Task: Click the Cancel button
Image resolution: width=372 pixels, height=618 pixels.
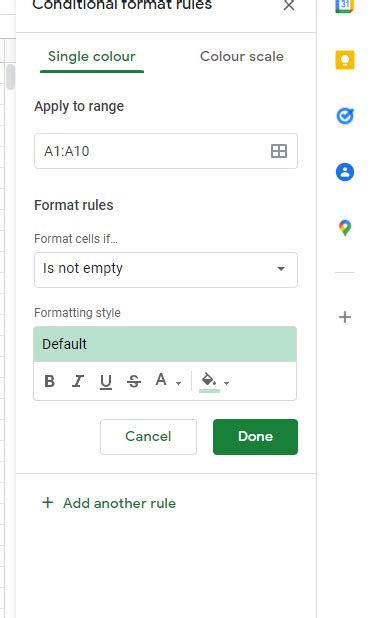Action: point(148,437)
